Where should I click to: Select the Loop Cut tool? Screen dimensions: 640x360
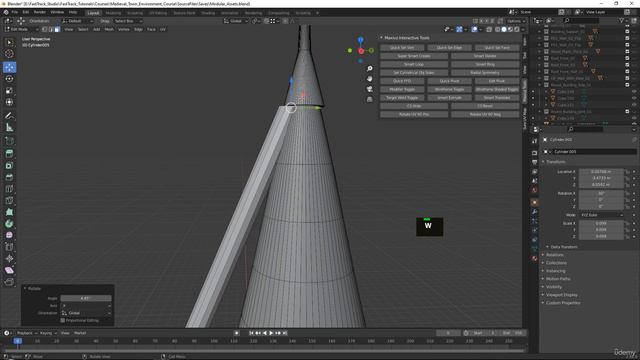tap(9, 189)
